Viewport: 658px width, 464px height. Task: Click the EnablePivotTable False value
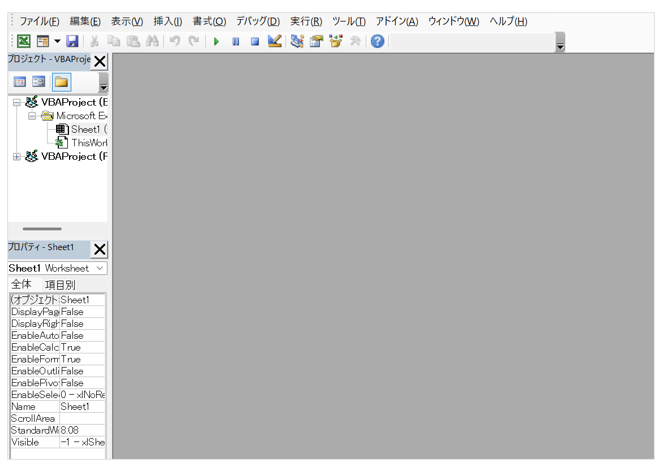click(x=82, y=383)
